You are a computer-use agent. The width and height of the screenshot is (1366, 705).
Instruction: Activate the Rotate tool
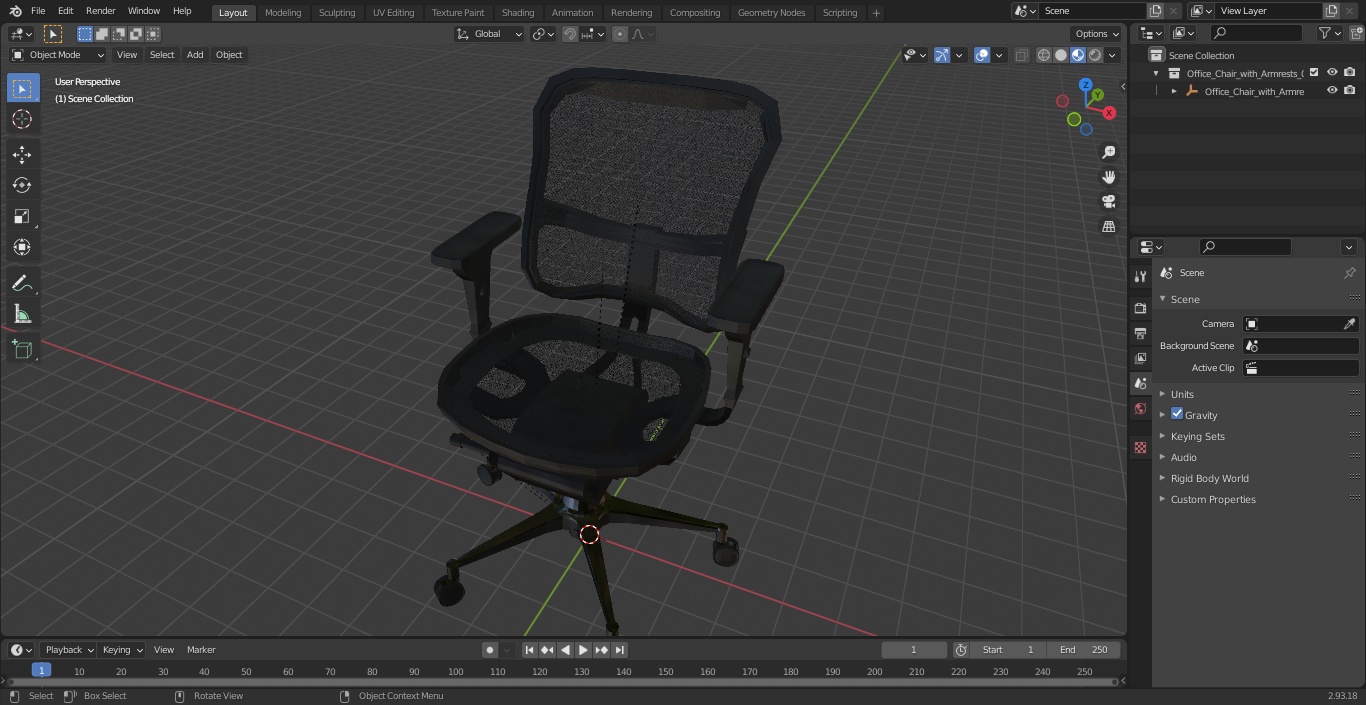[x=22, y=185]
